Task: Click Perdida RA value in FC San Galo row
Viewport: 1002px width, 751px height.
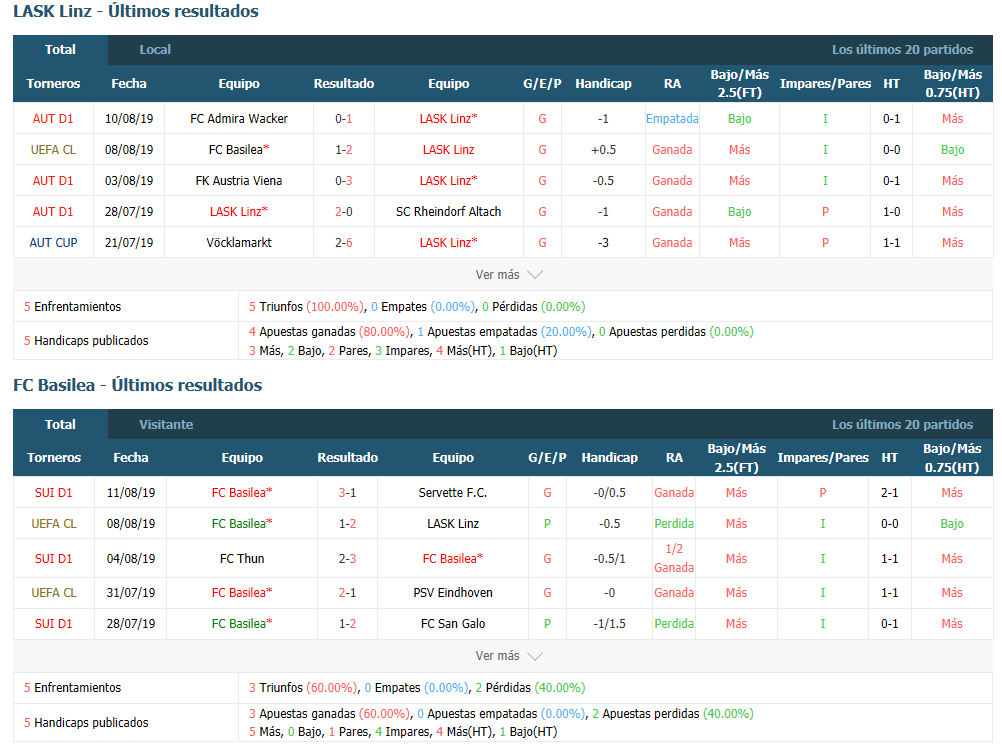Action: (x=674, y=624)
